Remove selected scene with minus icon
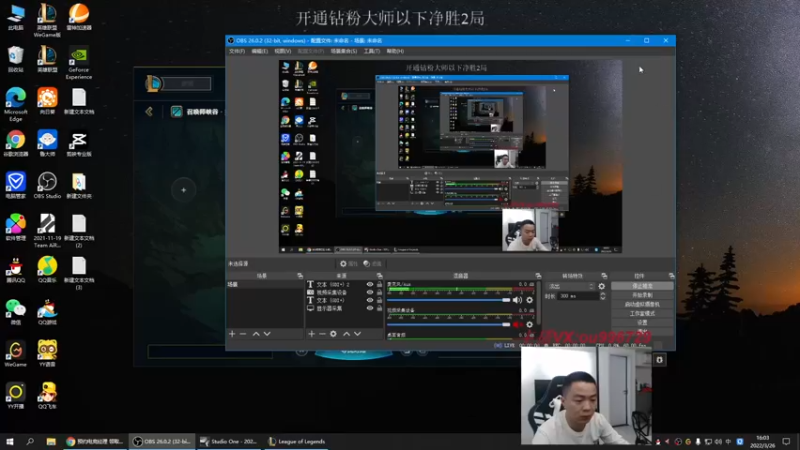The image size is (800, 450). click(x=243, y=334)
